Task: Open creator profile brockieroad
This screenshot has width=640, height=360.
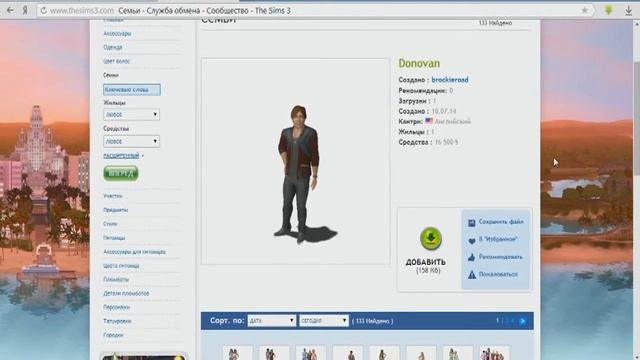Action: coord(450,80)
